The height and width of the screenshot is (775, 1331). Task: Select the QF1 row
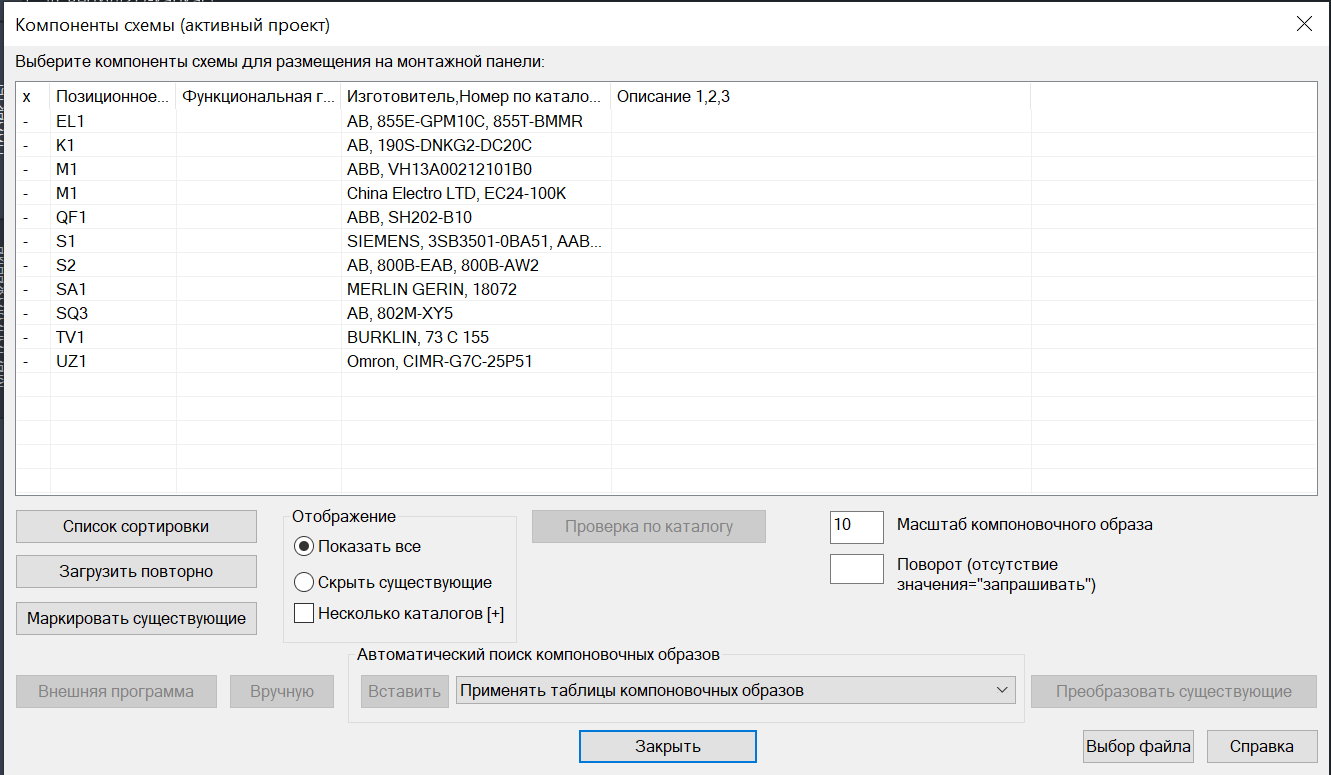[x=666, y=217]
